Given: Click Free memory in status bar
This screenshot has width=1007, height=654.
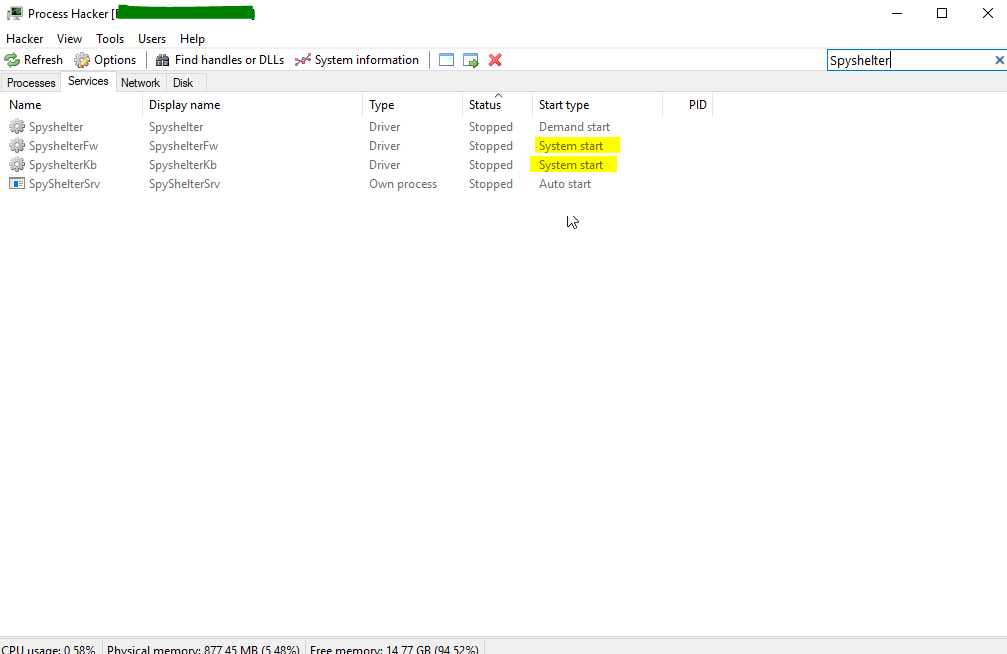Looking at the screenshot, I should (x=394, y=648).
